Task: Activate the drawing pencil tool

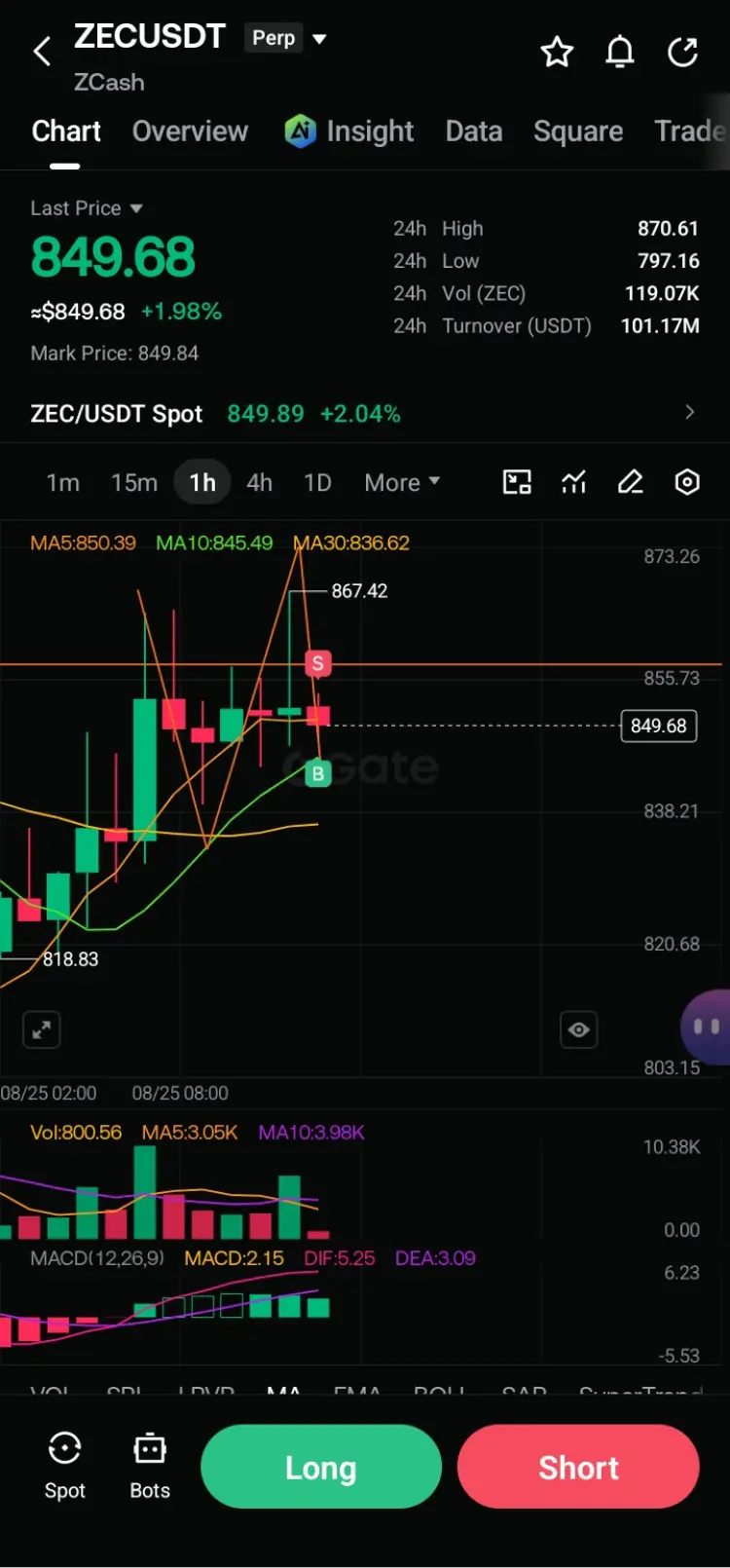Action: [631, 482]
